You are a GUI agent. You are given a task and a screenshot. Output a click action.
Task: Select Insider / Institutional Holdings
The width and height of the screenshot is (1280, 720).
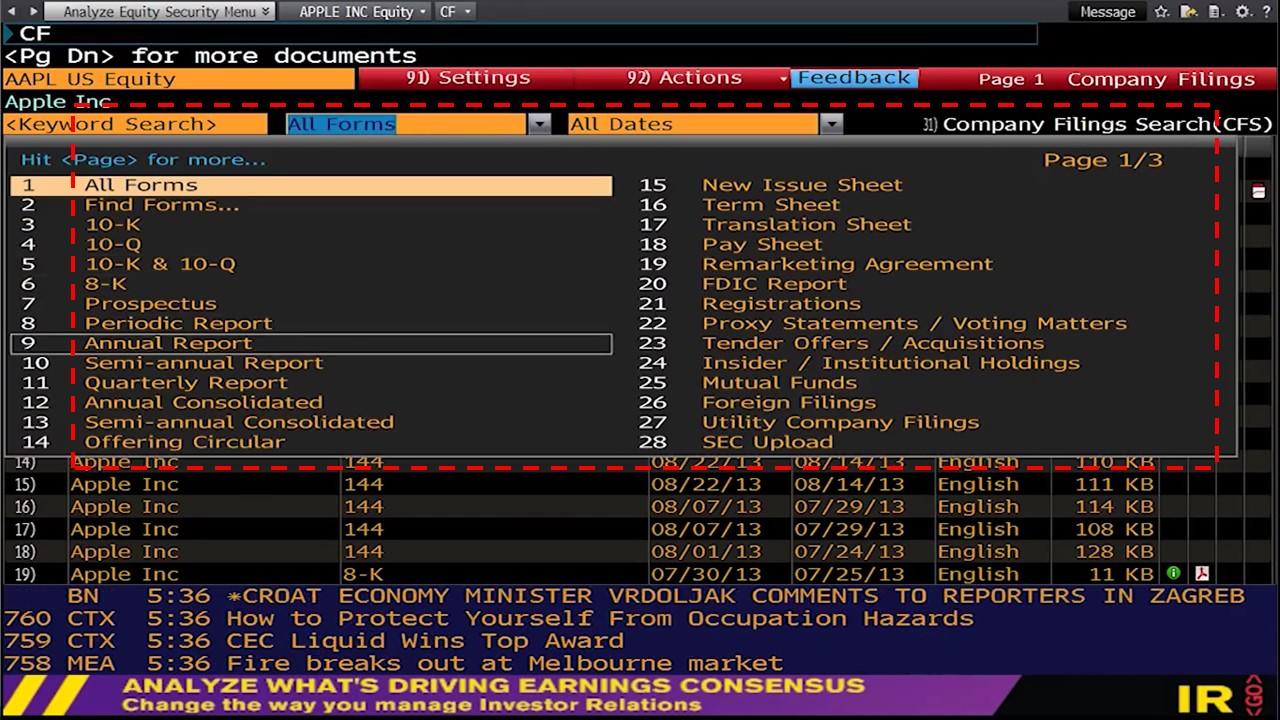click(891, 363)
